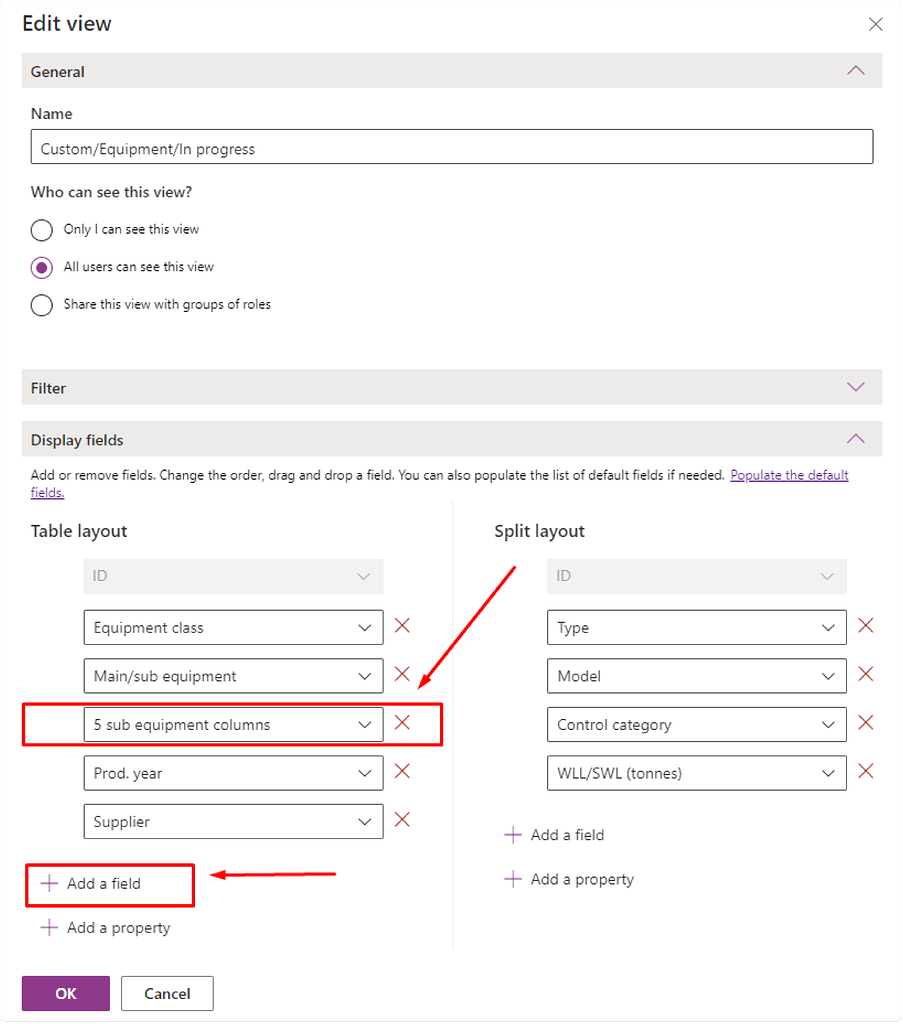903x1024 pixels.
Task: Choose Share this view with groups of roles
Action: [41, 305]
